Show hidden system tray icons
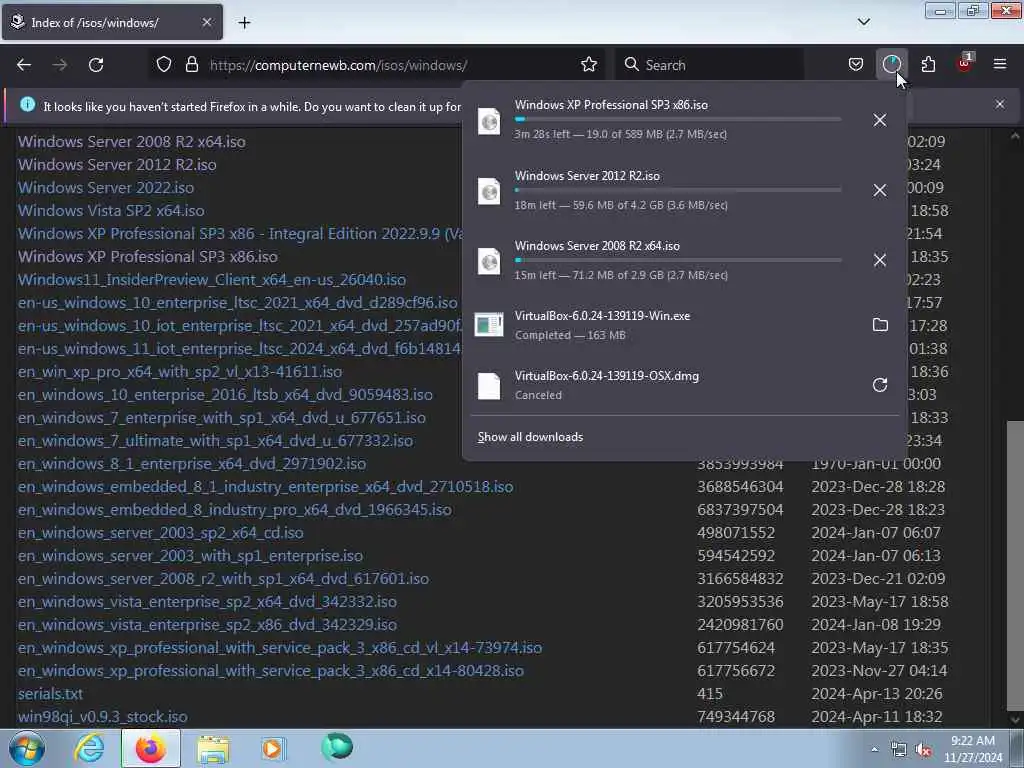Image resolution: width=1024 pixels, height=768 pixels. 874,750
